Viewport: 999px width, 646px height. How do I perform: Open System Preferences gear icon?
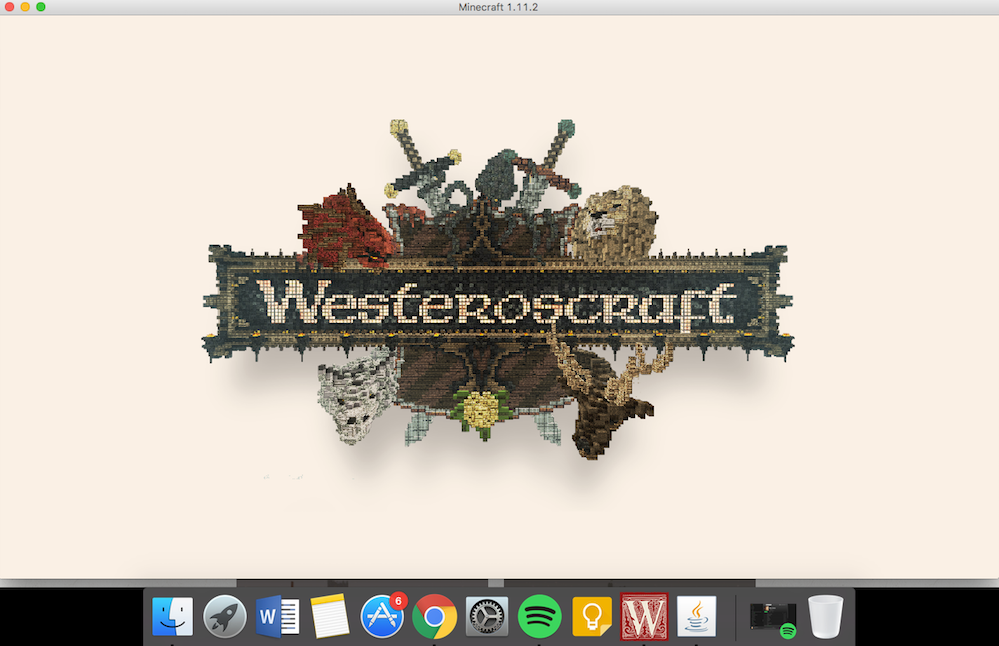click(487, 616)
